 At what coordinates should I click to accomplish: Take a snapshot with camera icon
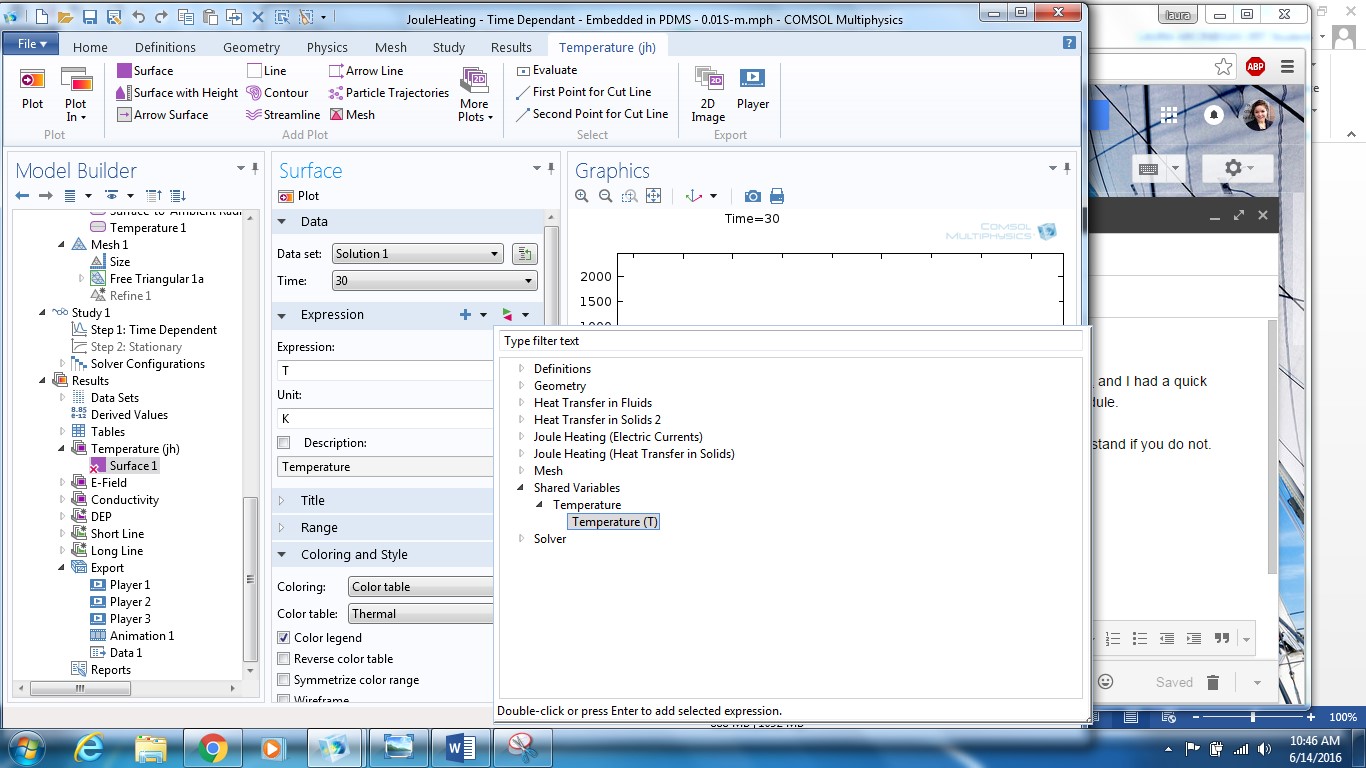[752, 196]
